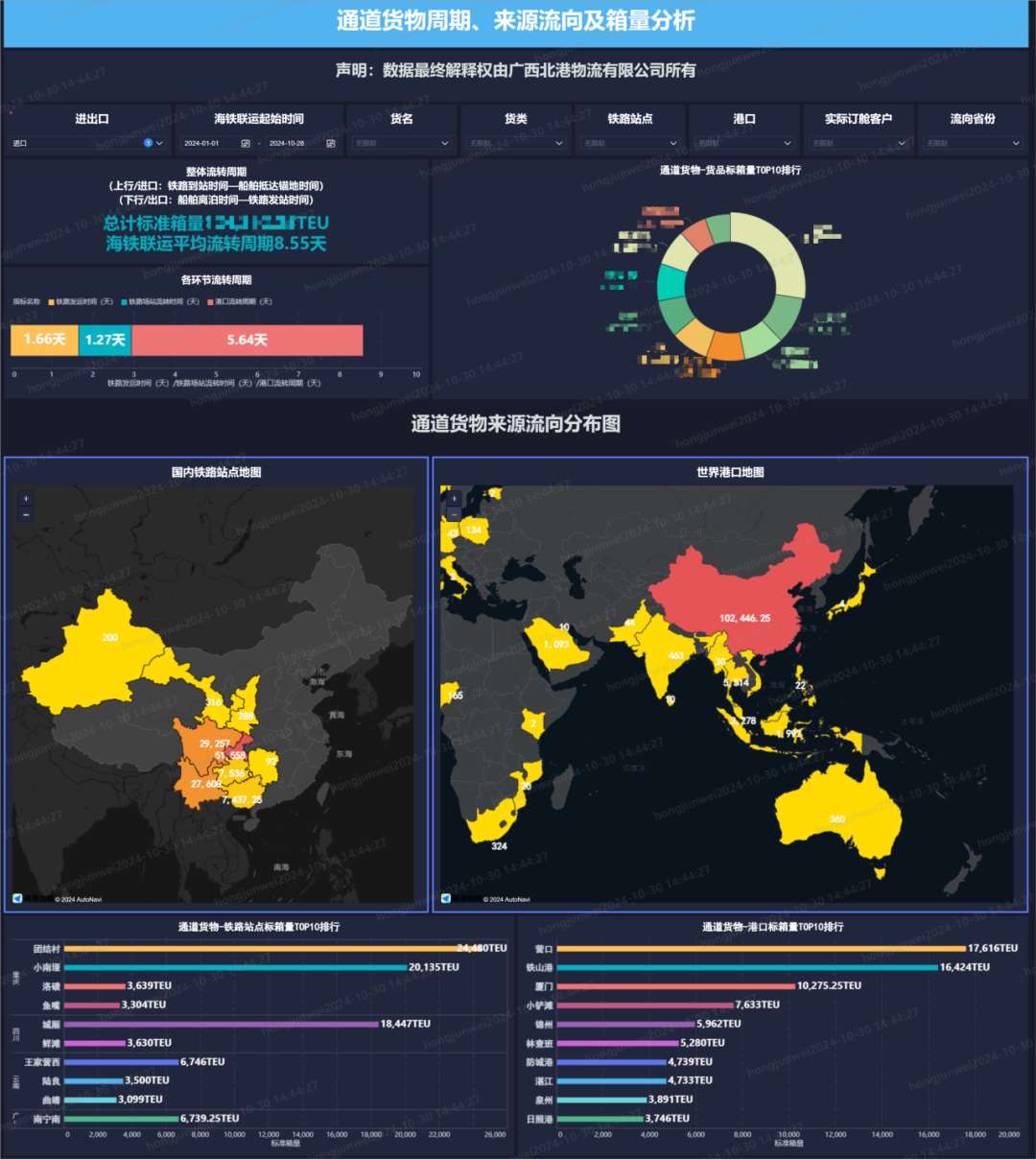Expand the 流向省份 filter dropdown
Image resolution: width=1036 pixels, height=1159 pixels.
(x=973, y=143)
